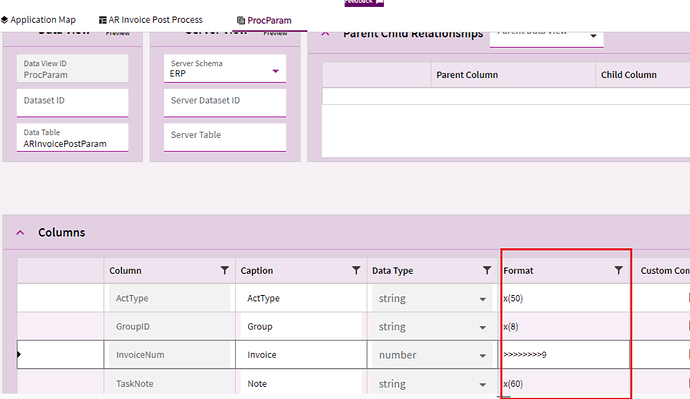The image size is (690, 399).
Task: Collapse the Parent Child Relationships section
Action: click(325, 33)
